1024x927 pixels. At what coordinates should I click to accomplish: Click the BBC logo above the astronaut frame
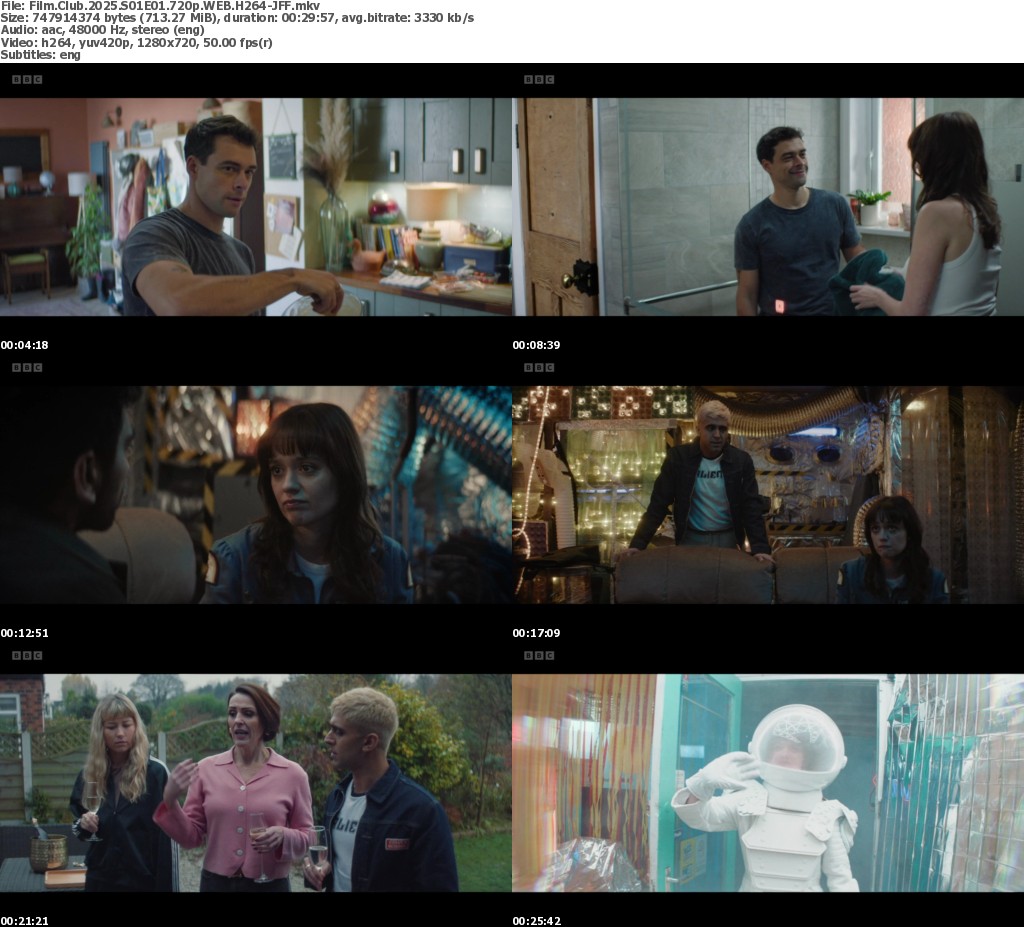pyautogui.click(x=539, y=655)
